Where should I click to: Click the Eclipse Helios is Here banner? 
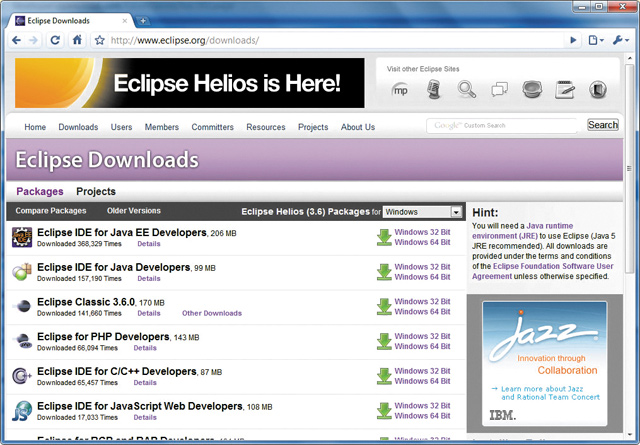click(x=190, y=83)
